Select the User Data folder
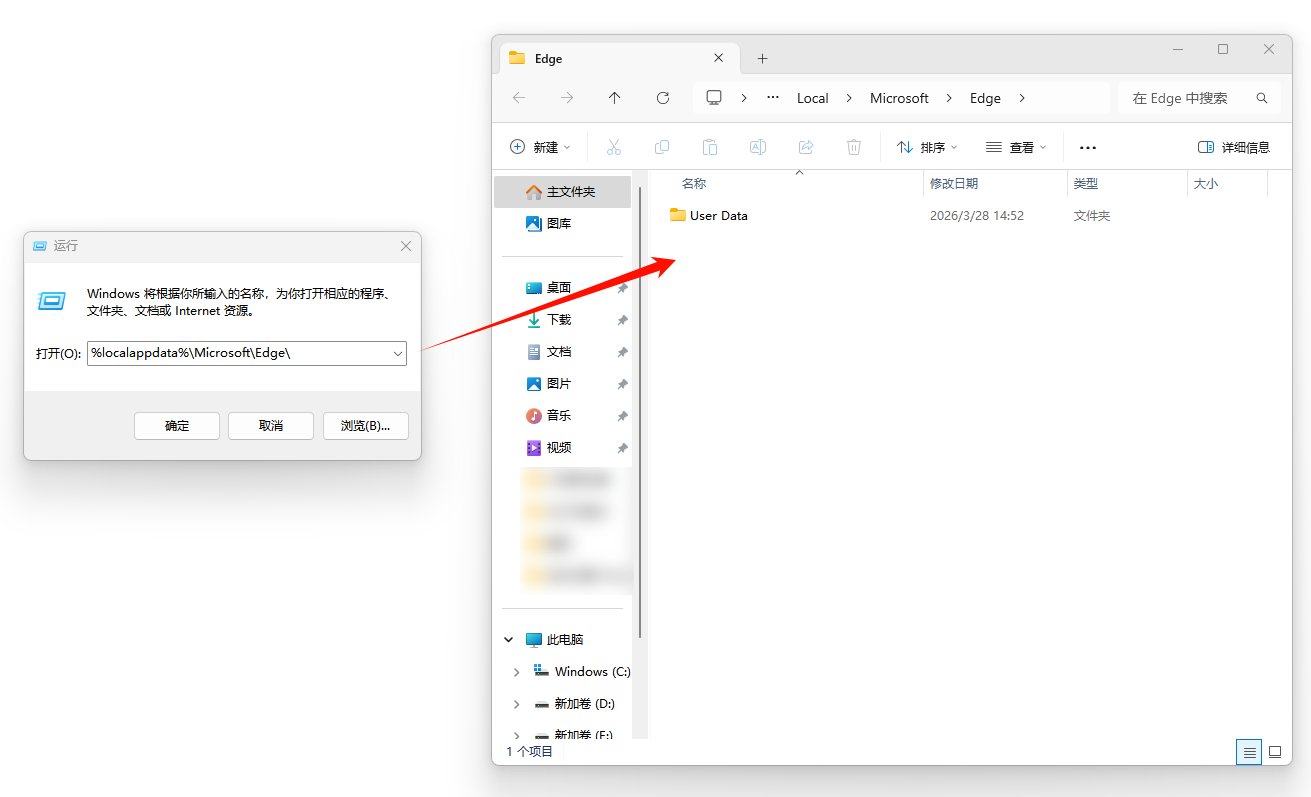 coord(718,216)
